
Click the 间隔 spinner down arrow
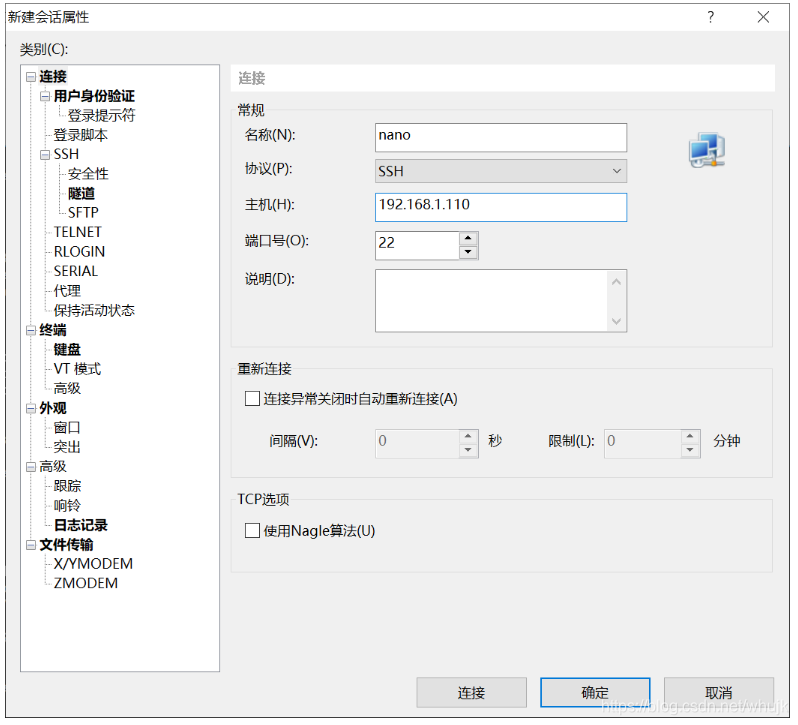point(468,450)
